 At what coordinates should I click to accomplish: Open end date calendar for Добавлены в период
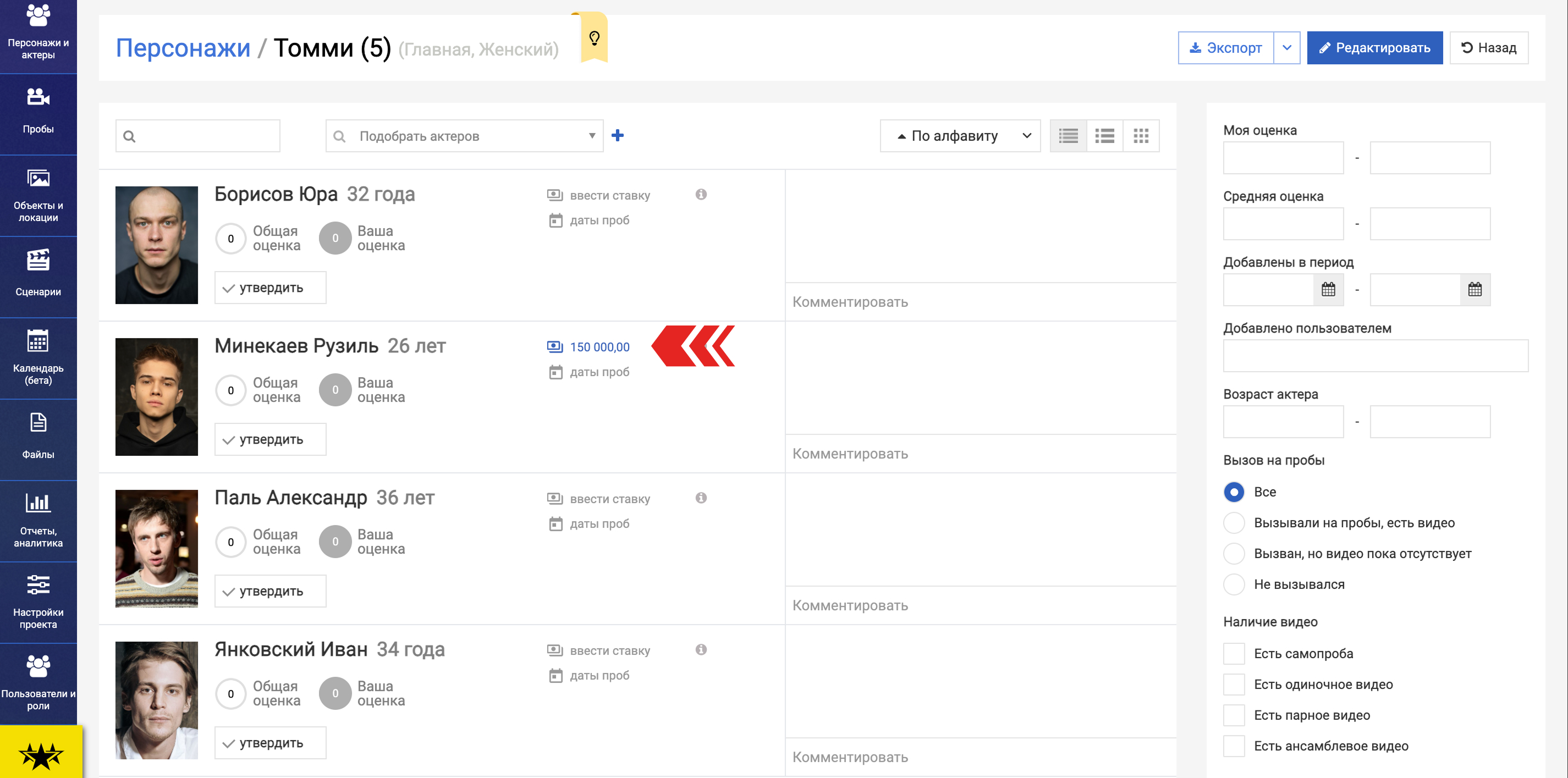coord(1475,290)
